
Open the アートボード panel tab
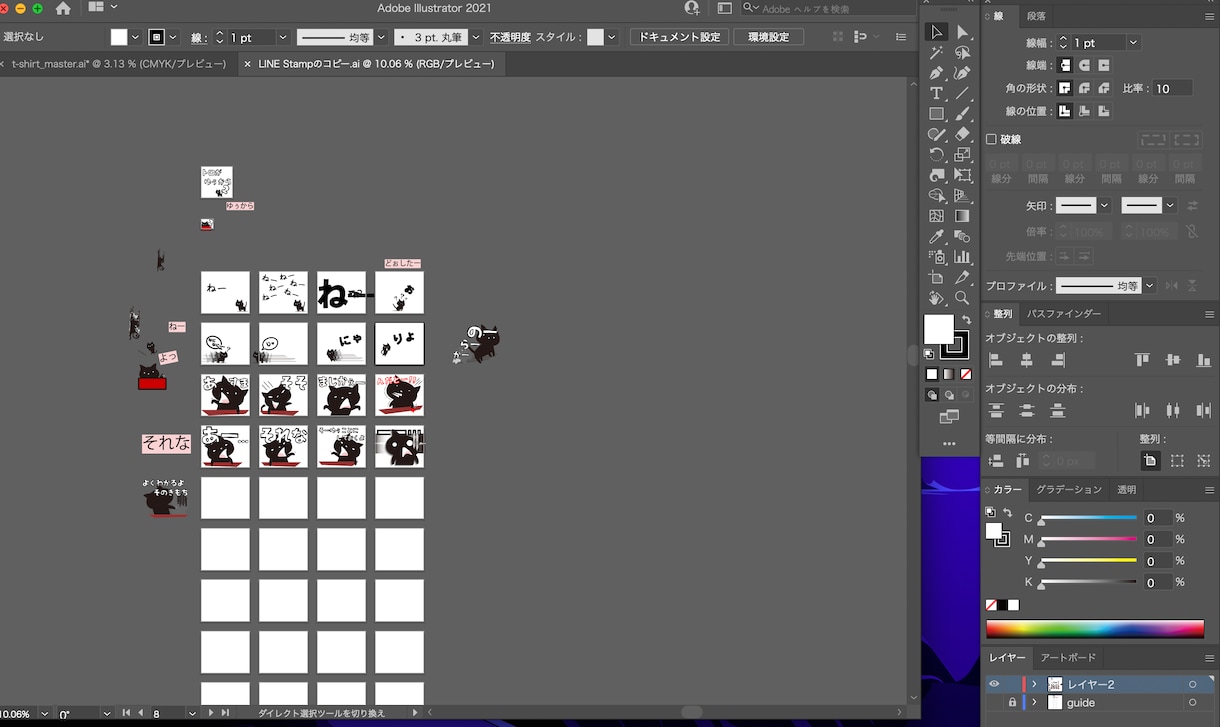click(x=1068, y=658)
